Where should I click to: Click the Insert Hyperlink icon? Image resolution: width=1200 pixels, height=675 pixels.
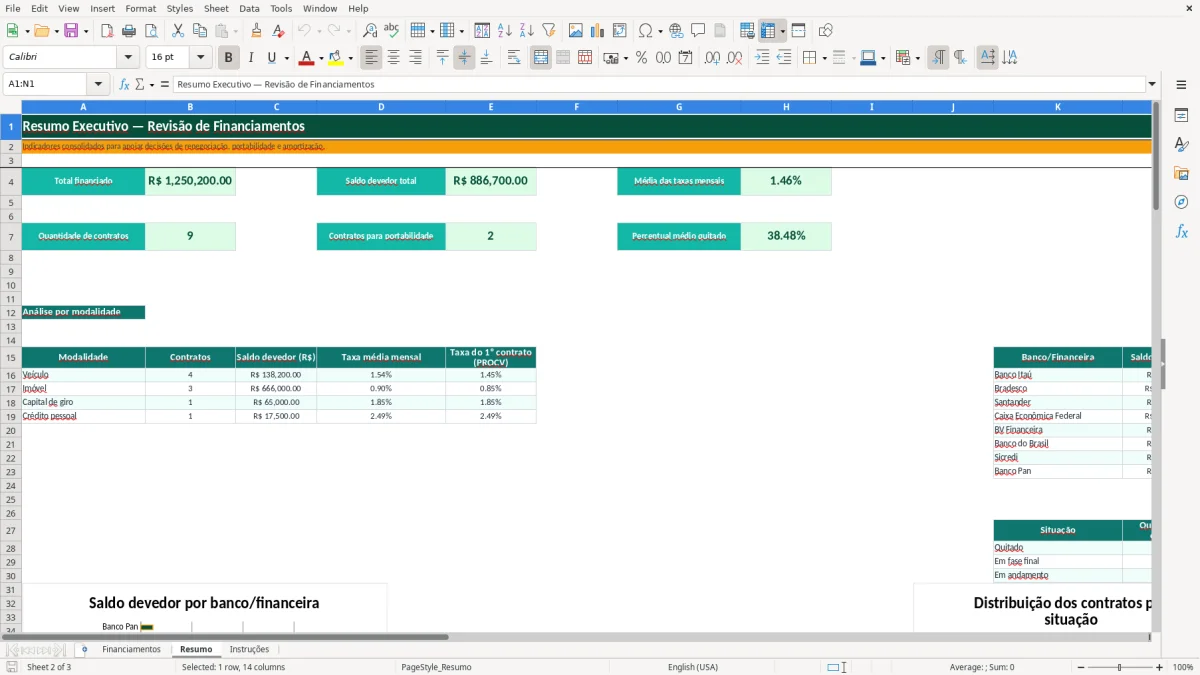click(677, 31)
